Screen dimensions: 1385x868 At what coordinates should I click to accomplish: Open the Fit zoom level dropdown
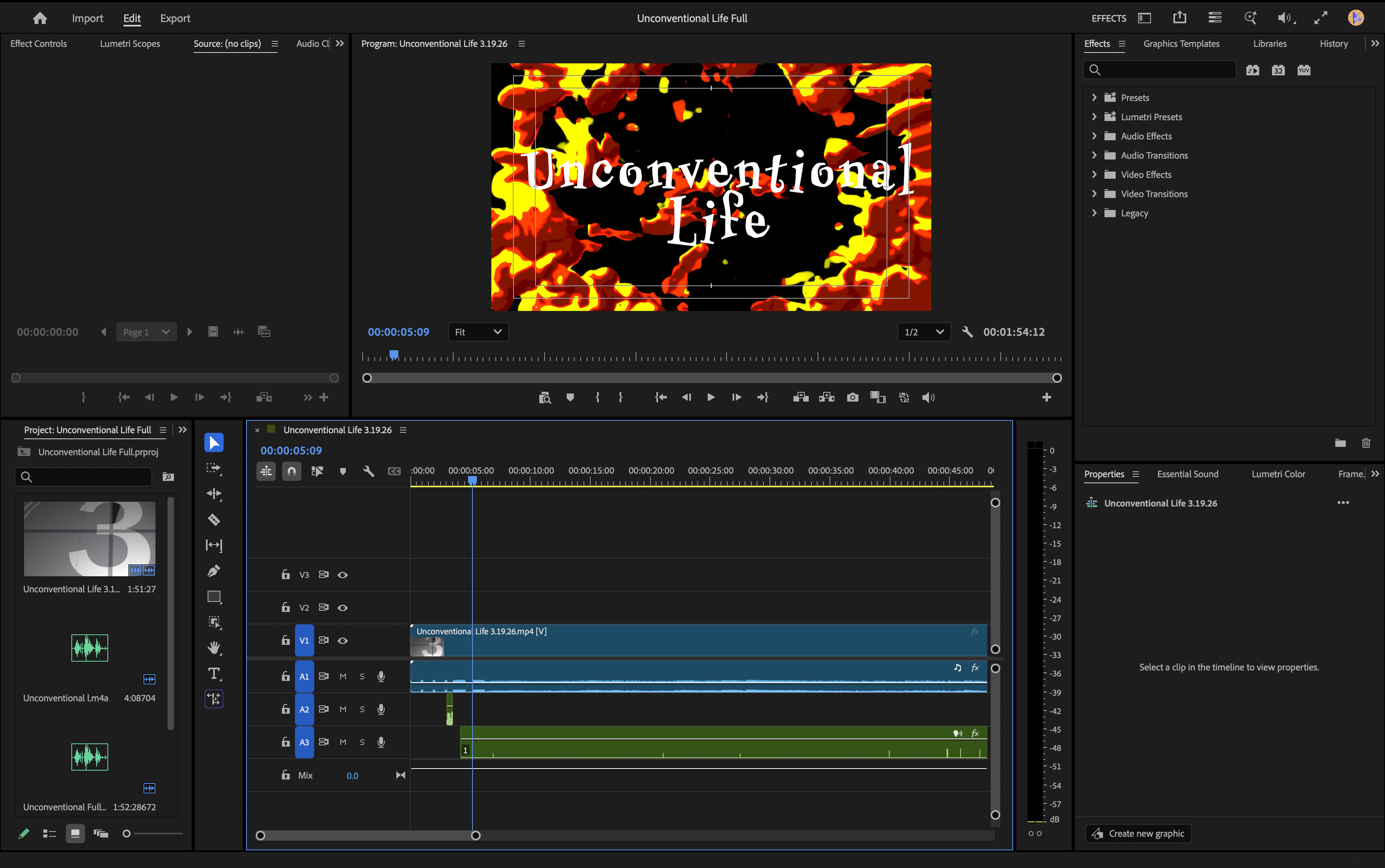[x=478, y=332]
